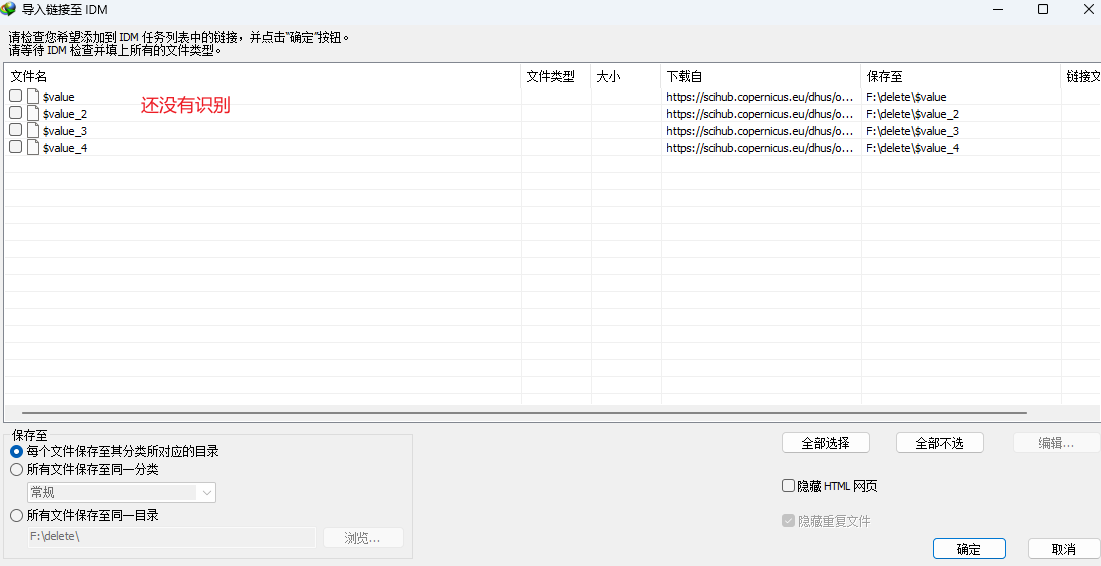Screen dimensions: 1101x566
Task: Click the file icon next to $value
Action: click(33, 97)
